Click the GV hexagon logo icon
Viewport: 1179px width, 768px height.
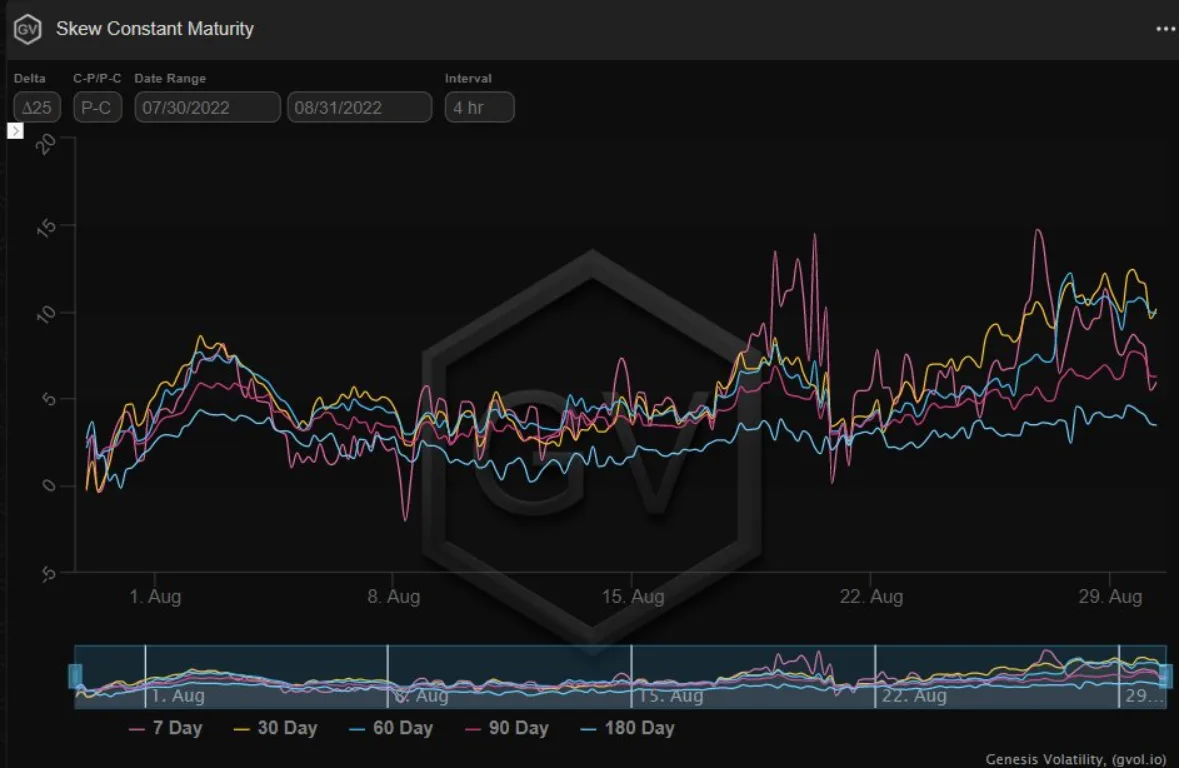click(x=28, y=29)
